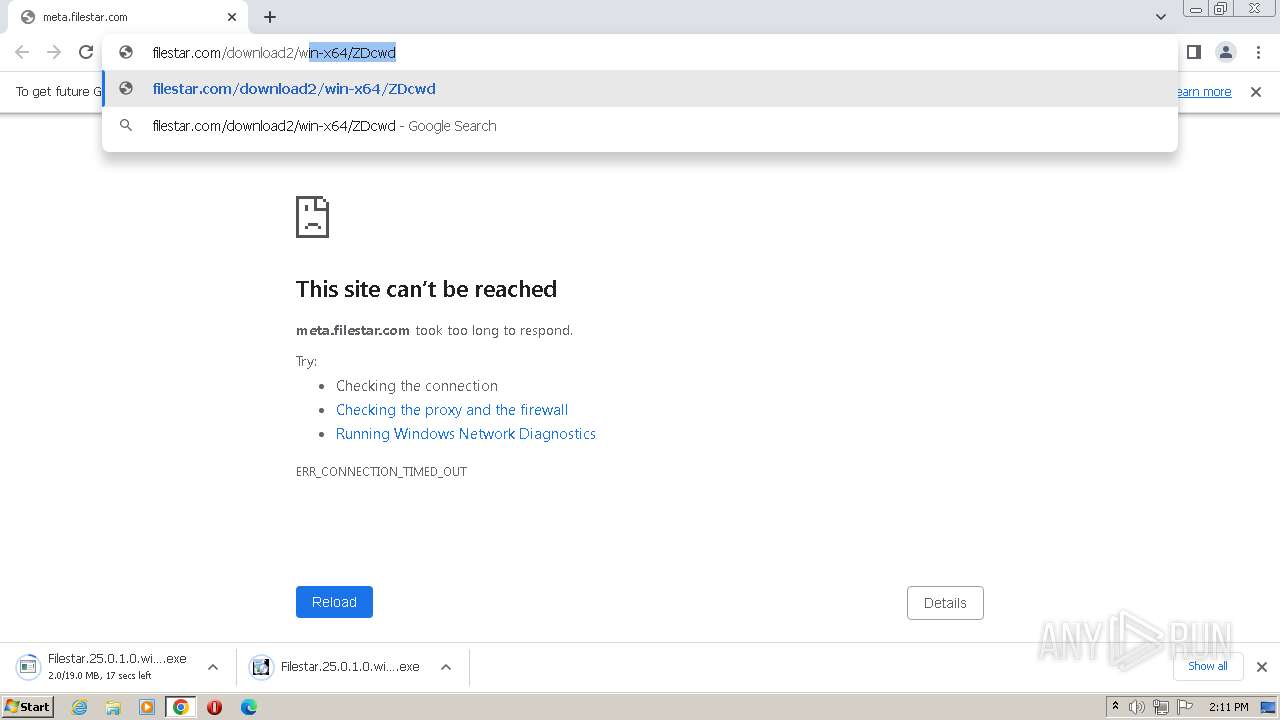Open the Windows Start menu
This screenshot has width=1280, height=720.
(27, 707)
